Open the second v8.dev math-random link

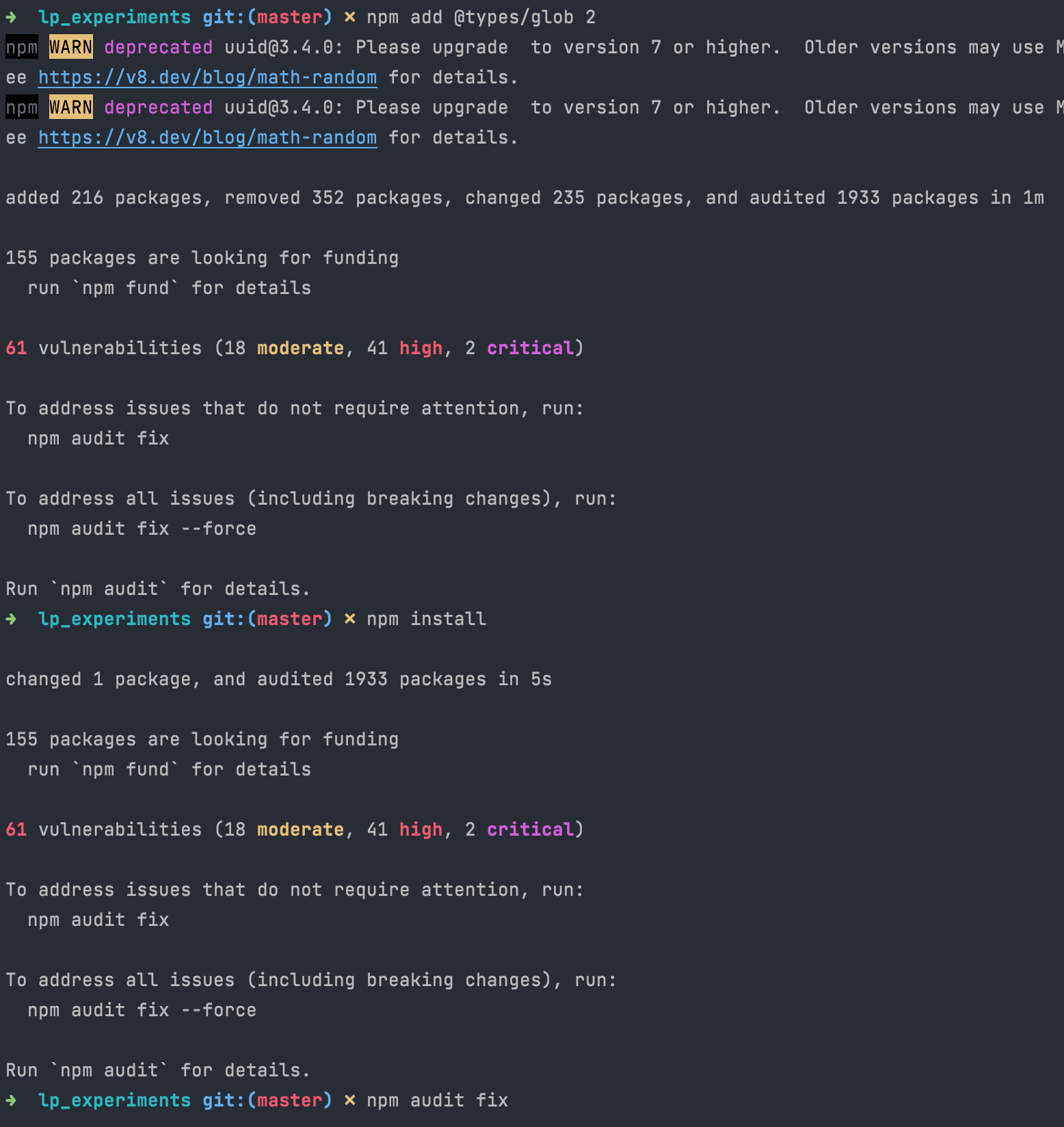(207, 137)
